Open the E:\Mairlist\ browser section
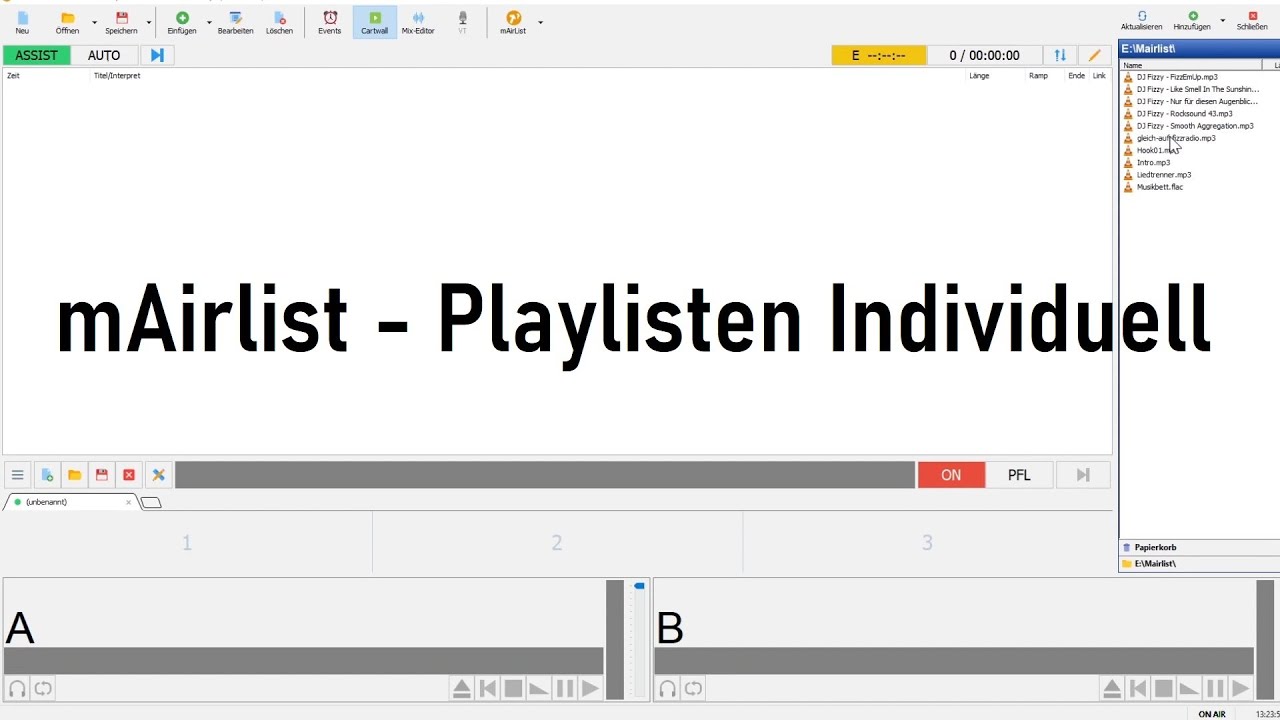The height and width of the screenshot is (720, 1280). [x=1199, y=564]
